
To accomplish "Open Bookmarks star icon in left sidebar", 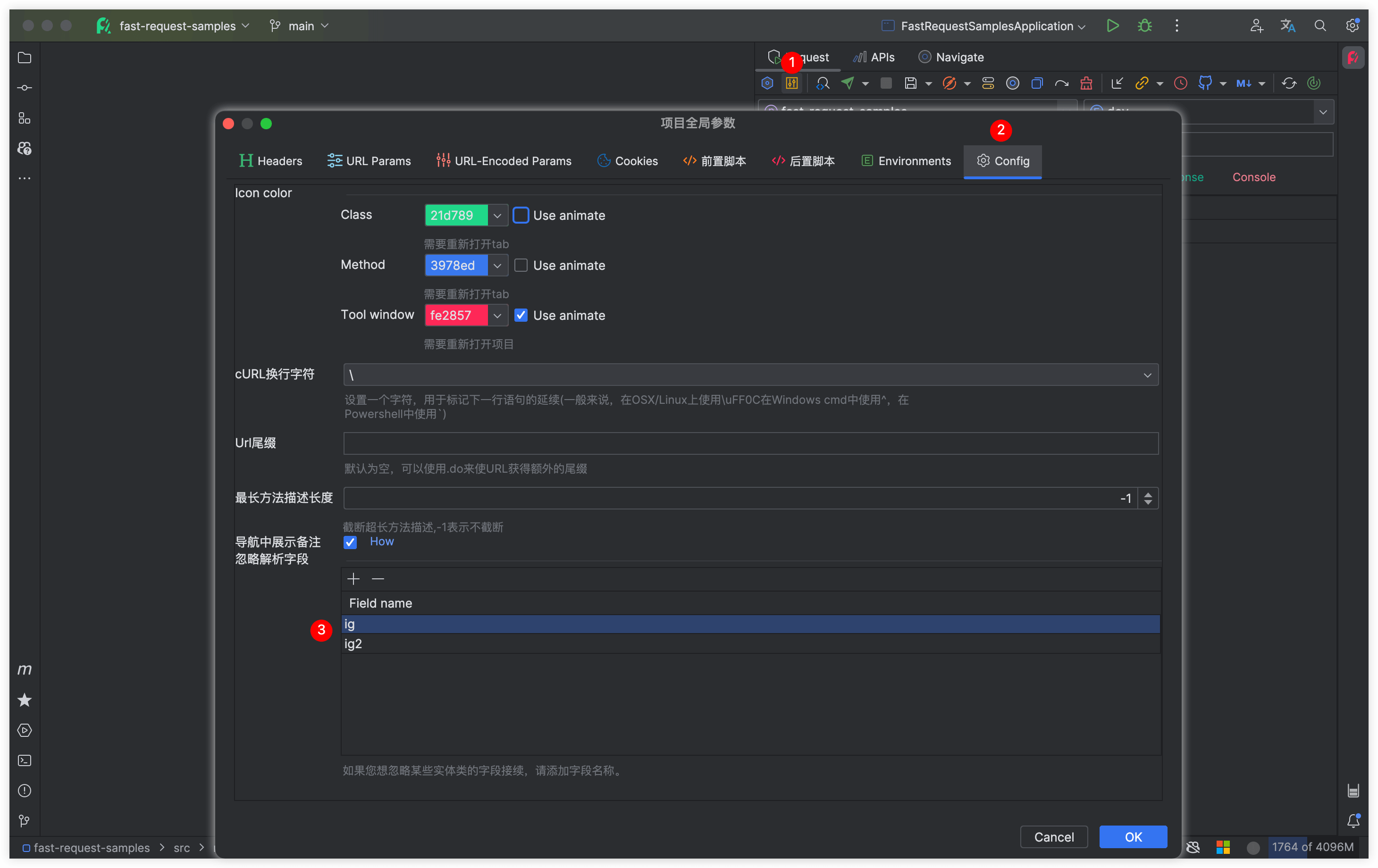I will click(x=25, y=700).
